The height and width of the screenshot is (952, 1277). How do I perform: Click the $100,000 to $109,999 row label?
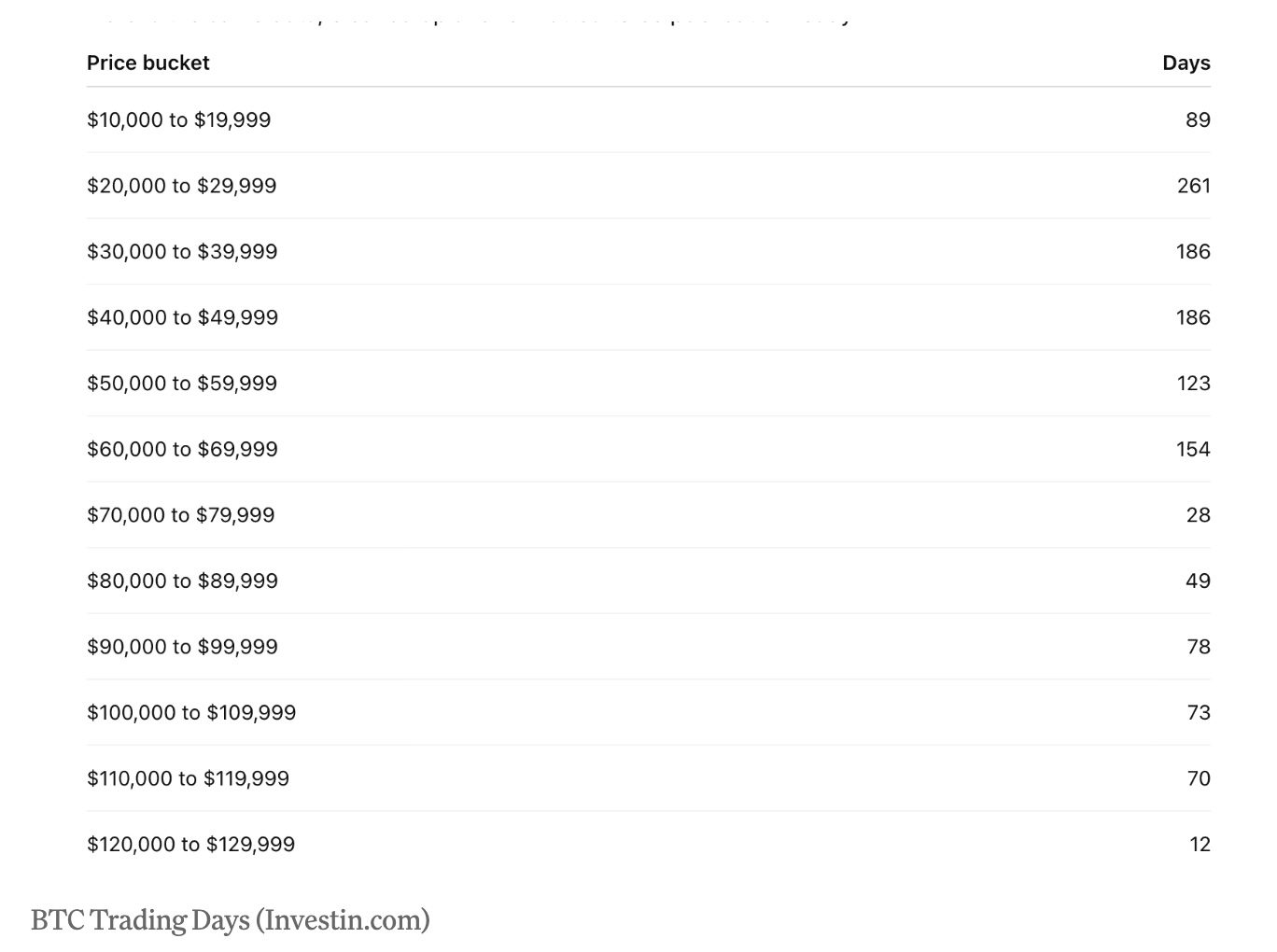pyautogui.click(x=191, y=713)
